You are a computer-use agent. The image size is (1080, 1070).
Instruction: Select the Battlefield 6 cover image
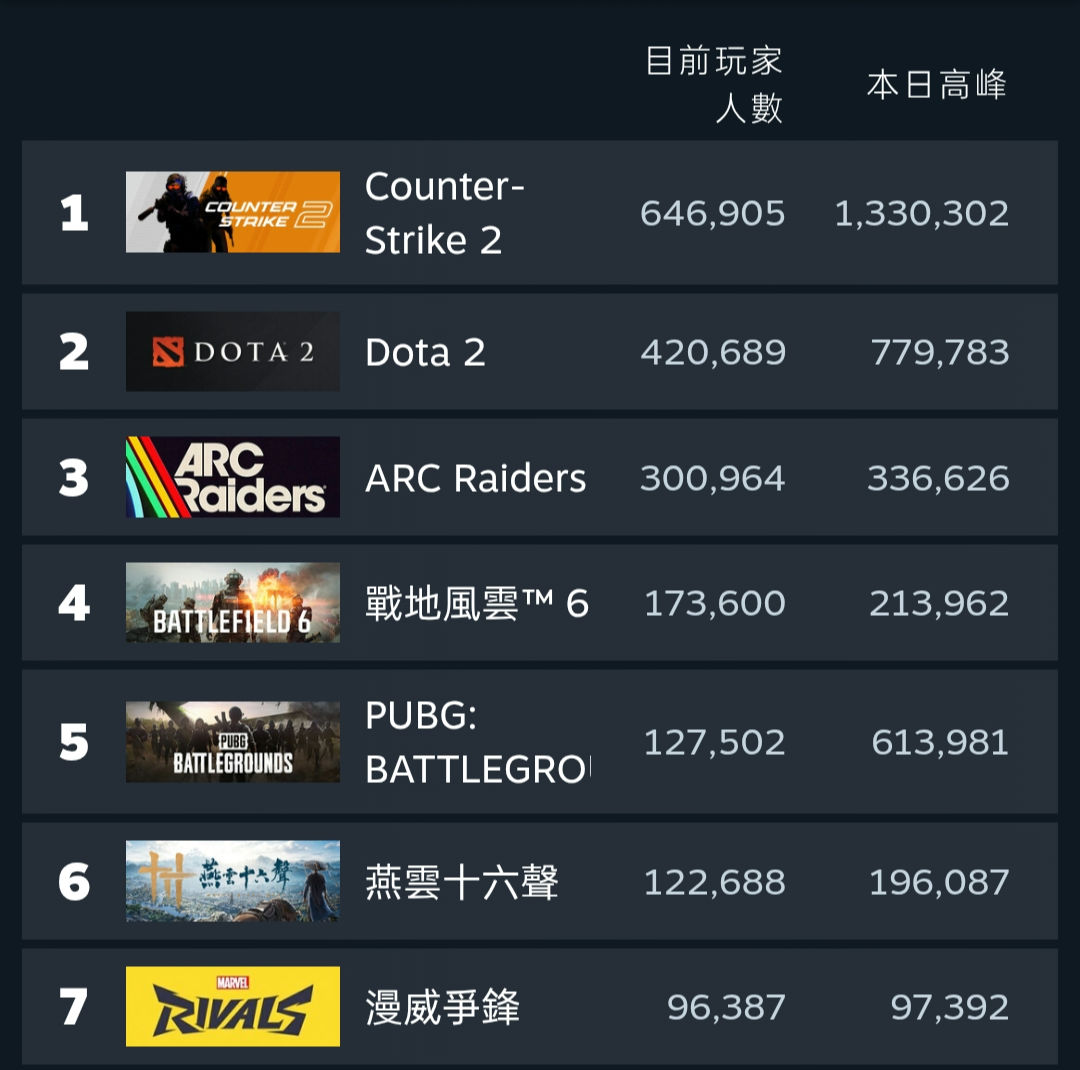pos(232,602)
